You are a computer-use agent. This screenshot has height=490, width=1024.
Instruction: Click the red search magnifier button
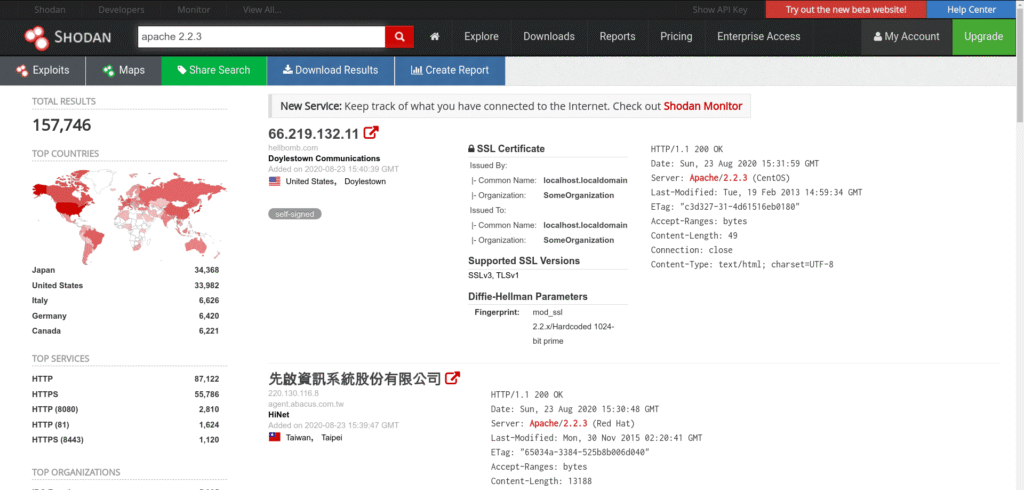point(400,37)
